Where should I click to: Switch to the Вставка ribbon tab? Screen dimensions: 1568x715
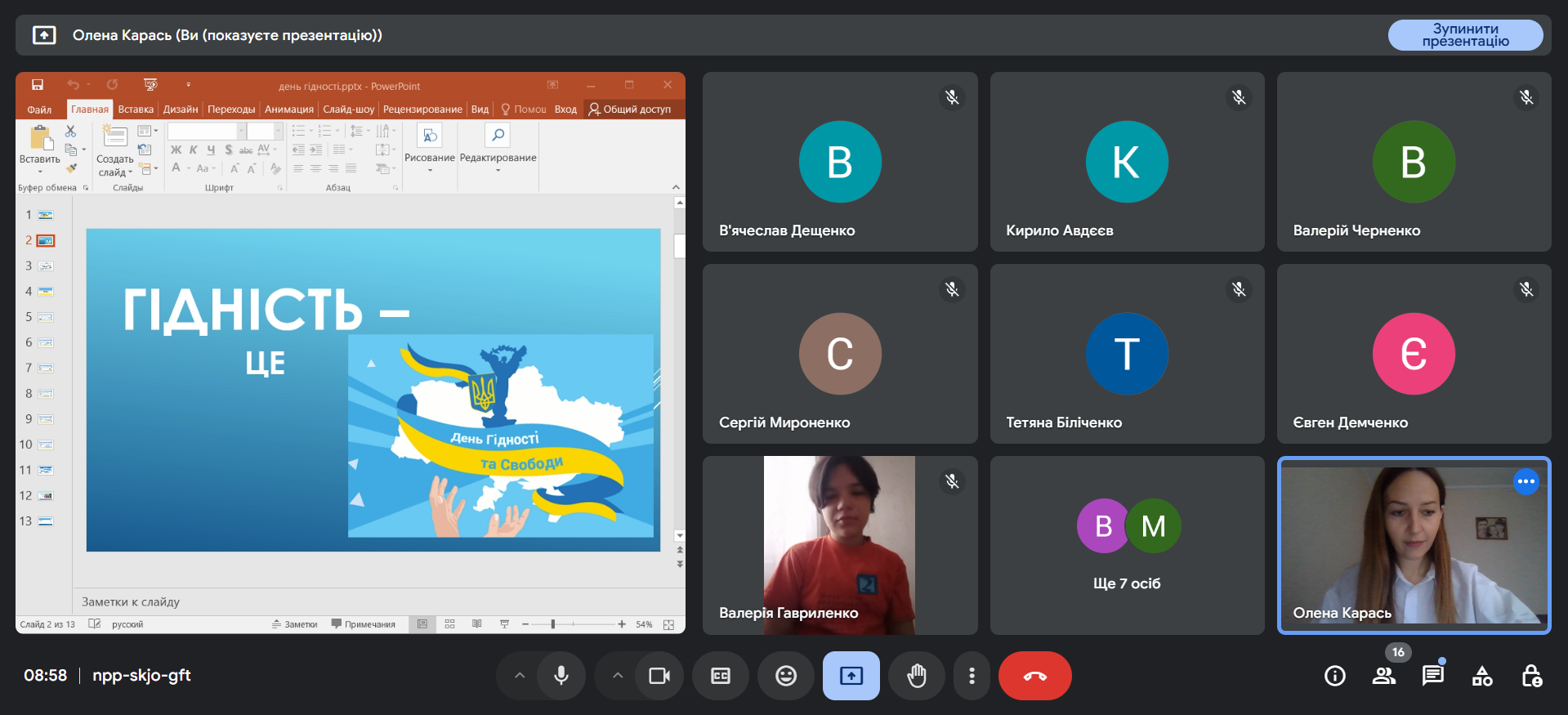[x=136, y=109]
